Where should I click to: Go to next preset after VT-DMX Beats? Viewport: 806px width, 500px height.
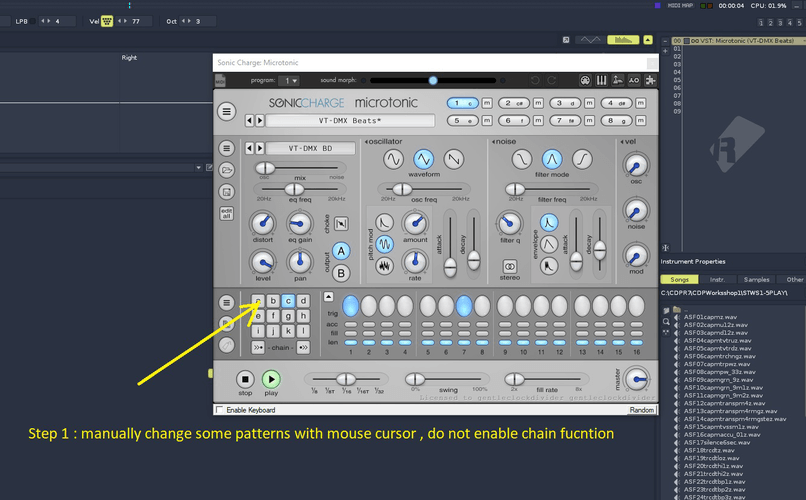coord(260,120)
